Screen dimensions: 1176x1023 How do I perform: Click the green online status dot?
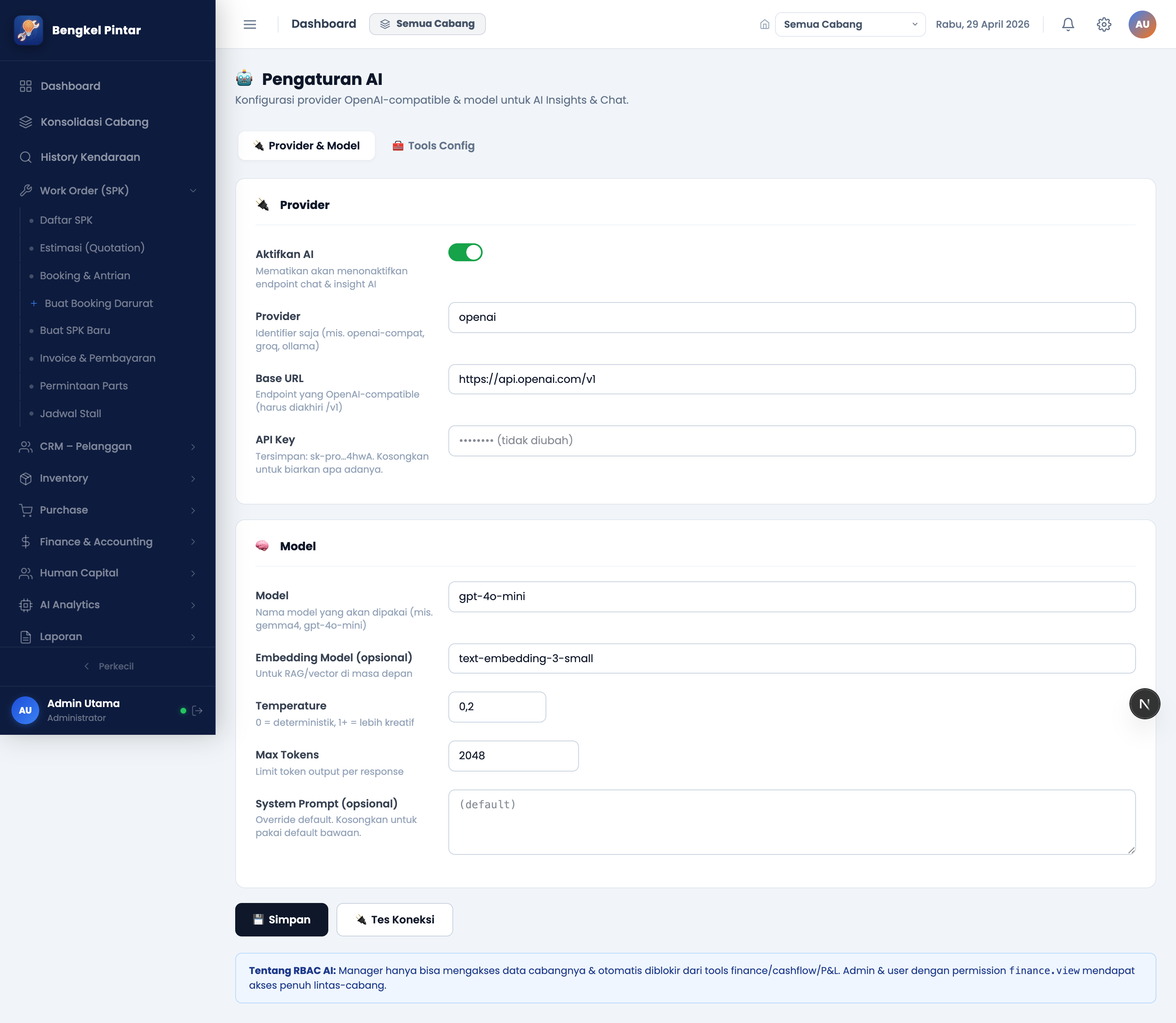tap(183, 711)
